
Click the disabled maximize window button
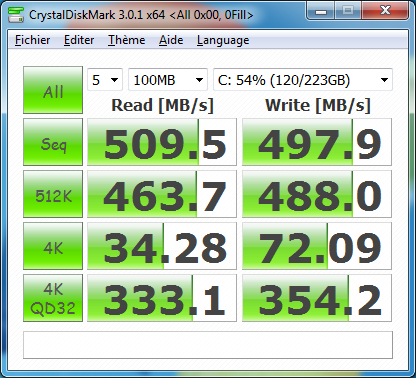pyautogui.click(x=348, y=11)
